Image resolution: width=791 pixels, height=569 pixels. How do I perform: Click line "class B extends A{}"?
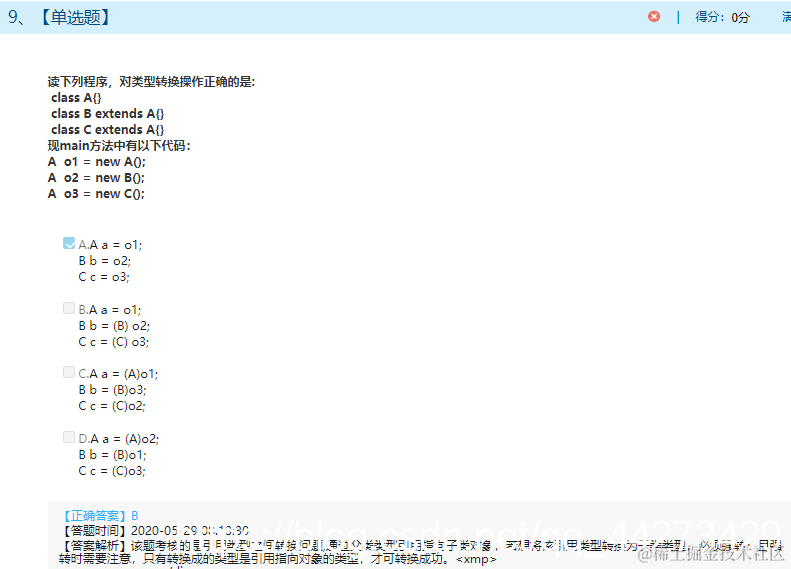point(107,113)
